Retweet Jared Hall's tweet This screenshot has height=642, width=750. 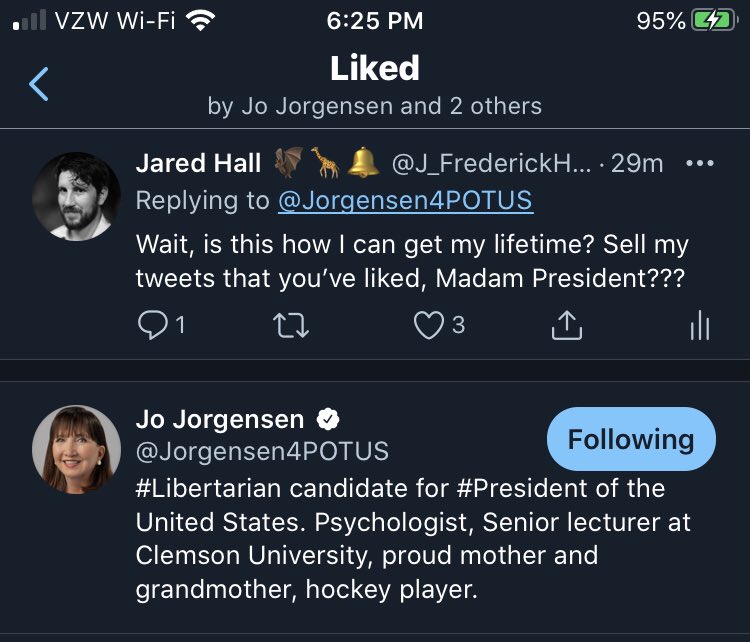291,325
